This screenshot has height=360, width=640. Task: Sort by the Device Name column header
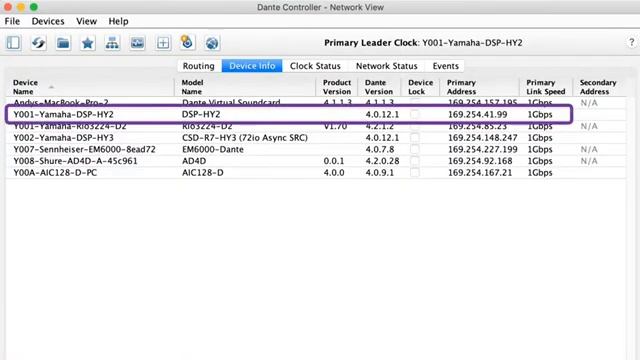[90, 87]
